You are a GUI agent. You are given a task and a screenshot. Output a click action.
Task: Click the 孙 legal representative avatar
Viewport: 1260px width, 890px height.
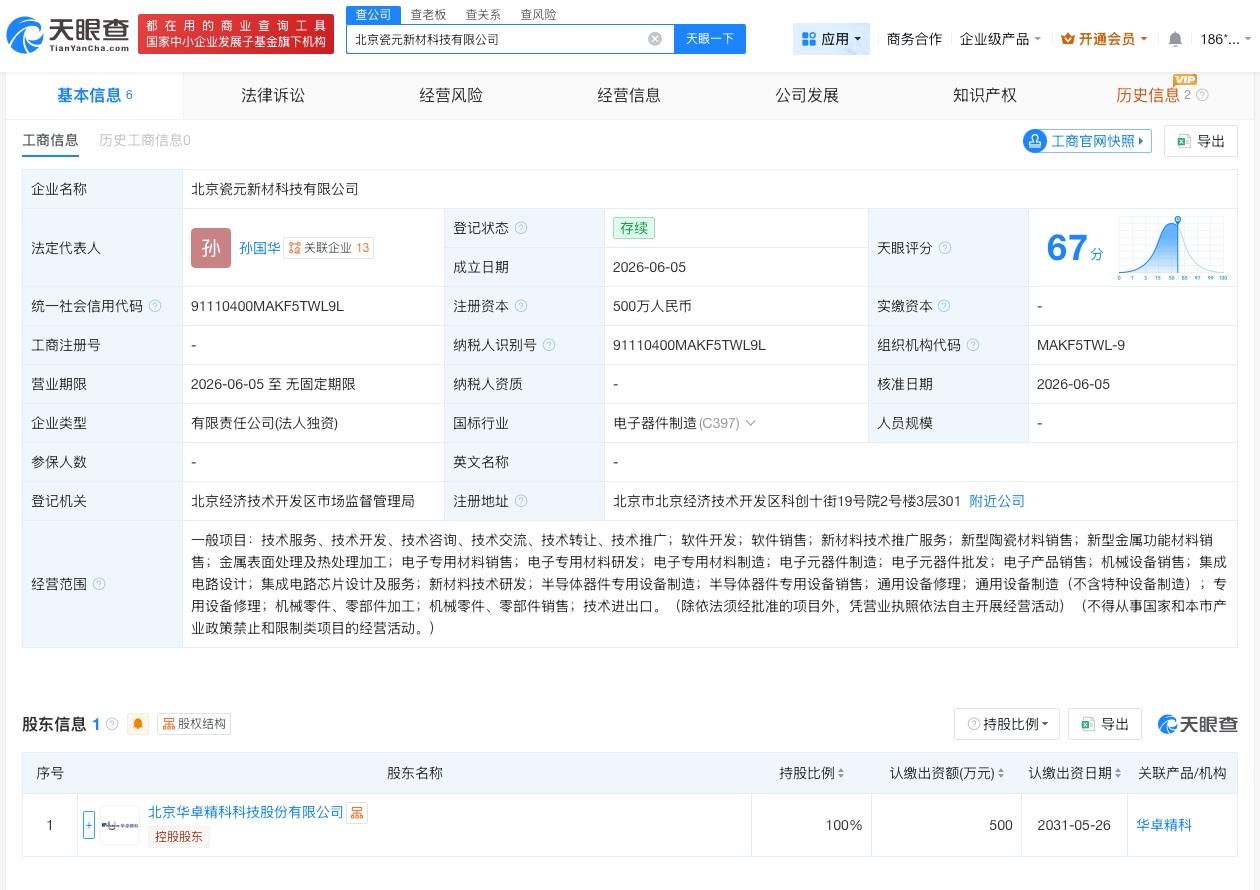point(211,248)
